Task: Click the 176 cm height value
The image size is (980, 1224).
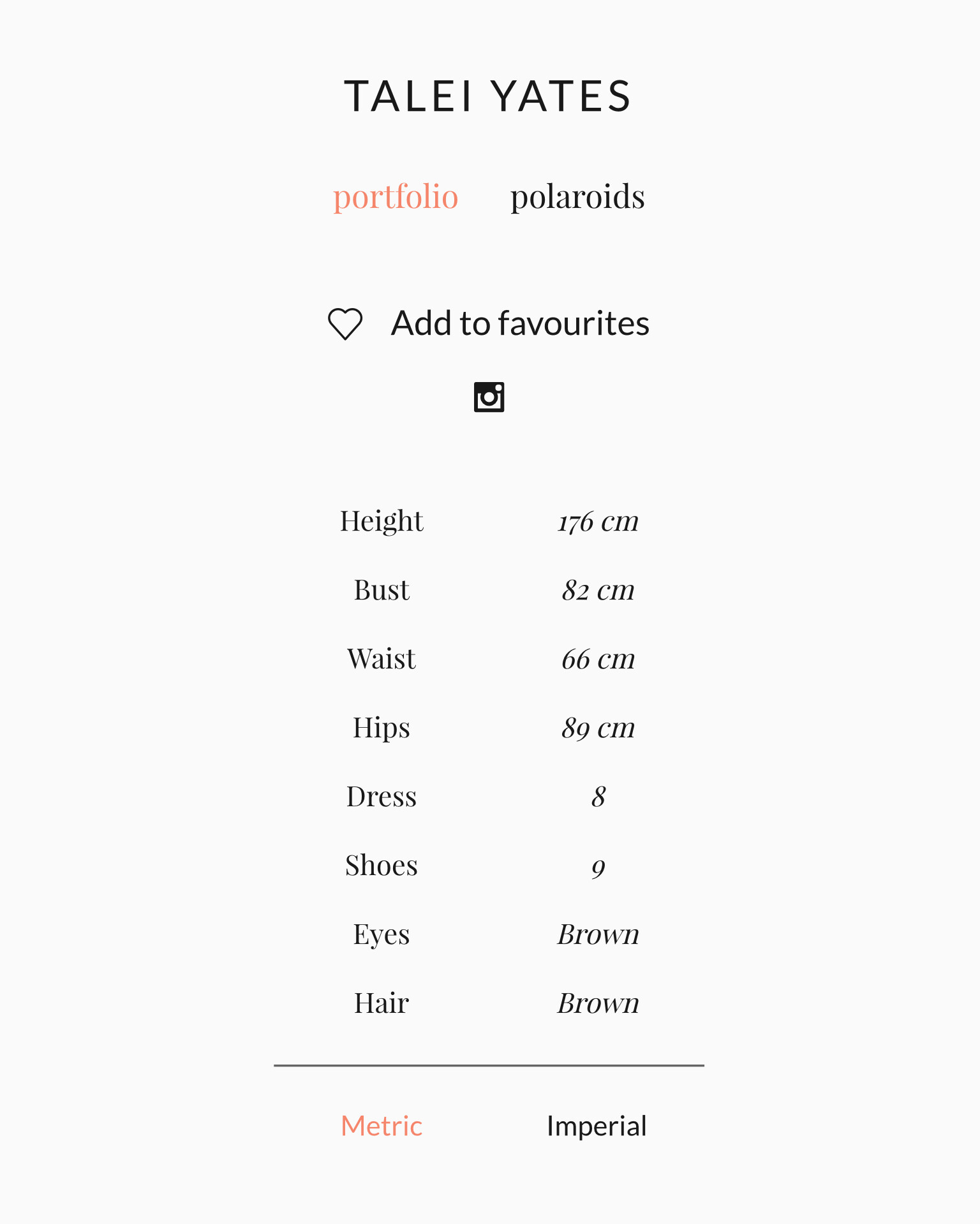Action: coord(598,521)
